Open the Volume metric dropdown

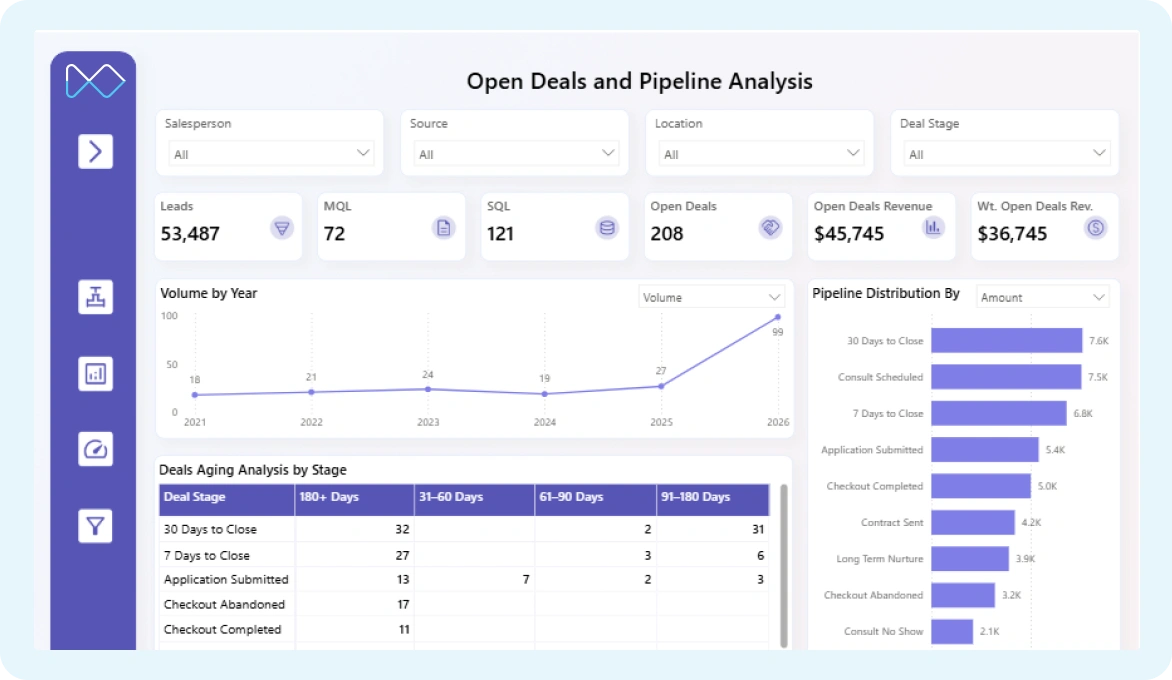point(712,297)
